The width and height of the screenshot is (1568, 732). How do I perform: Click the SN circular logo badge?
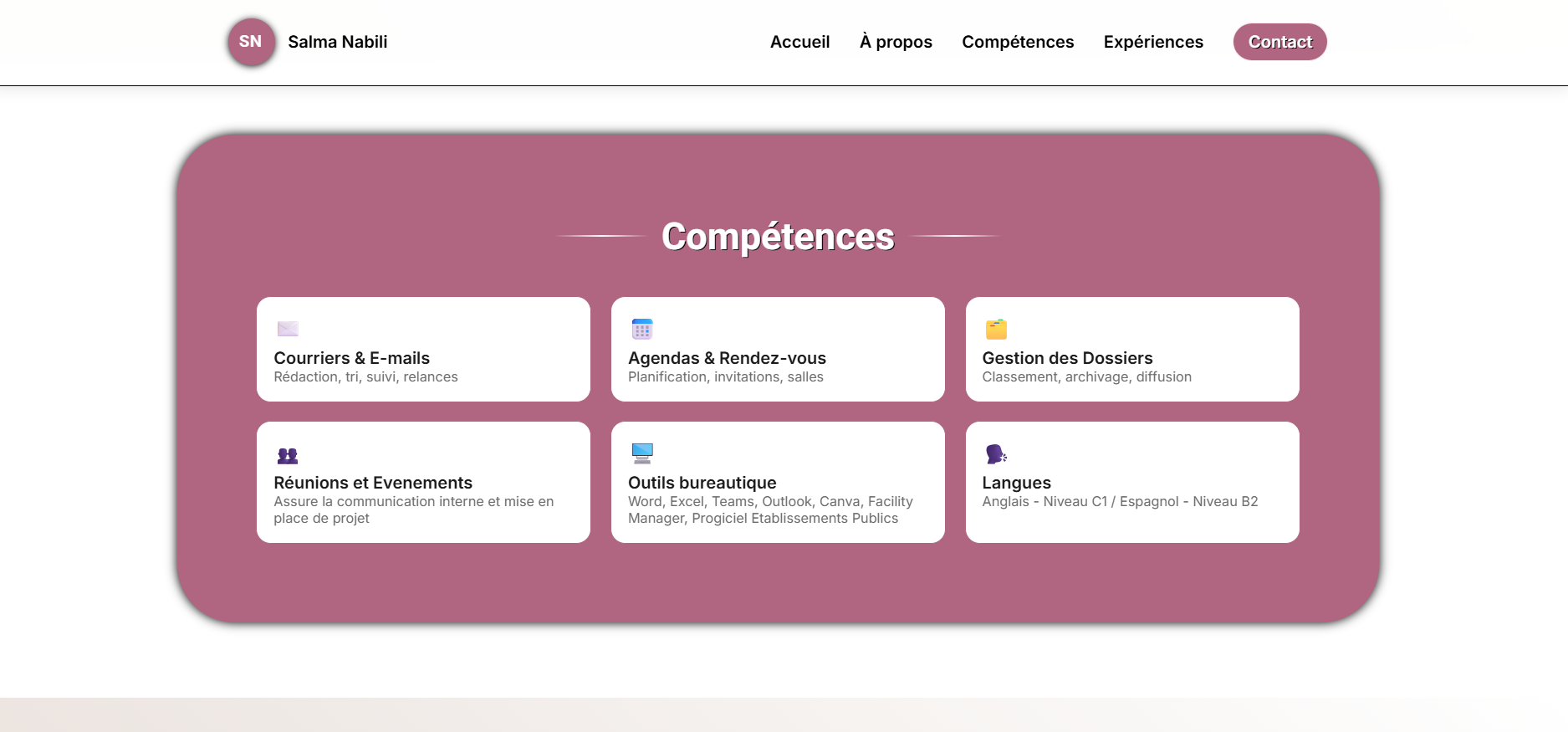(x=251, y=42)
